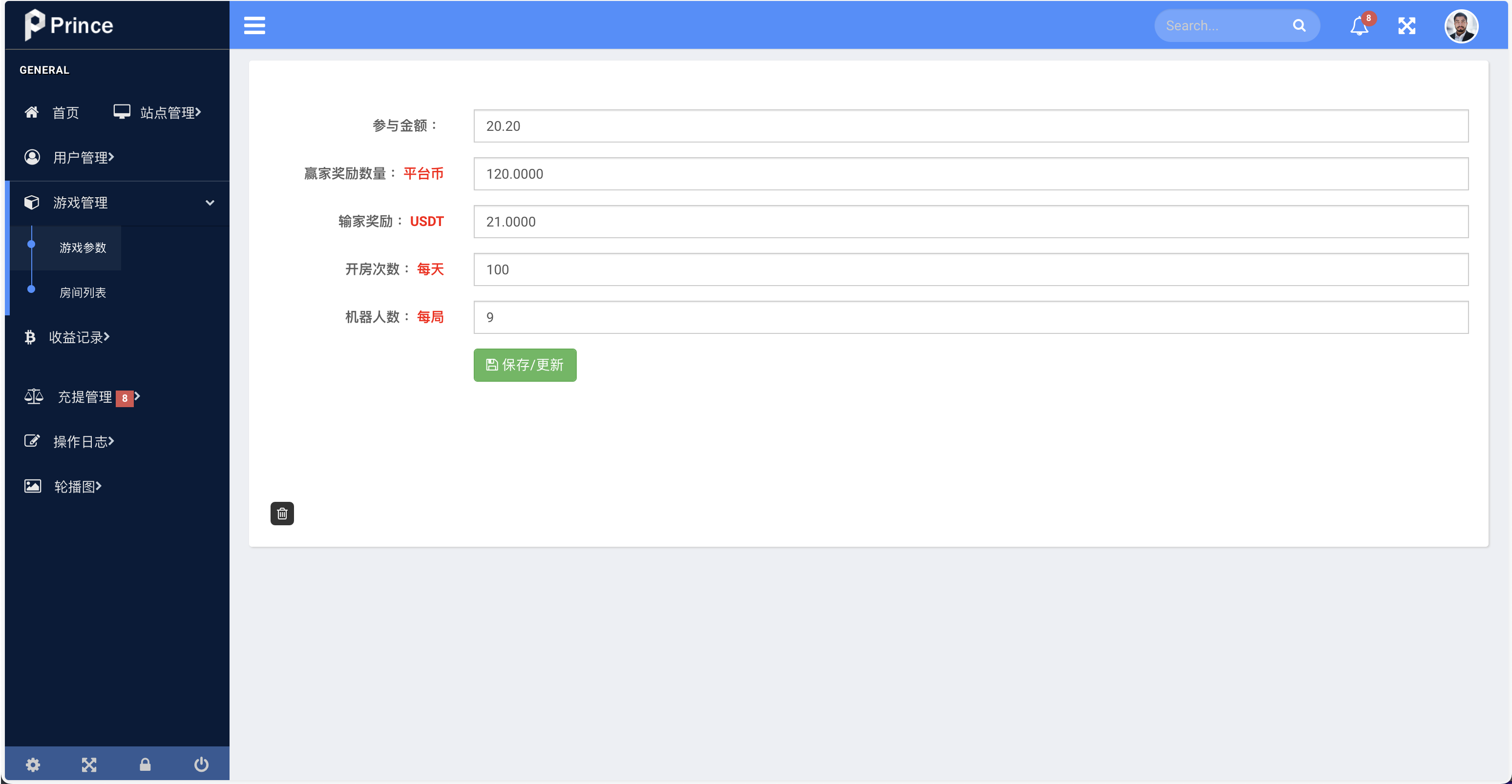Select 游戏参数 submenu item
Image resolution: width=1512 pixels, height=784 pixels.
tap(82, 248)
